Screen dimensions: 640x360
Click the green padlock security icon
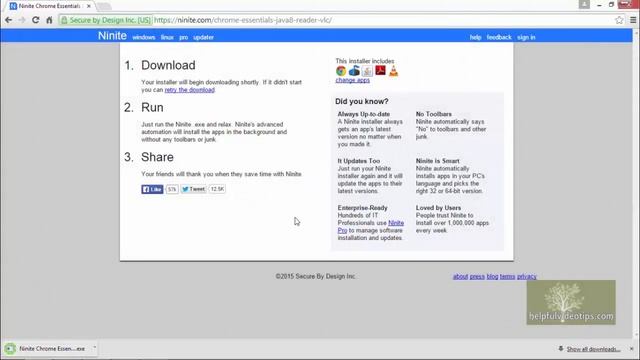[64, 20]
